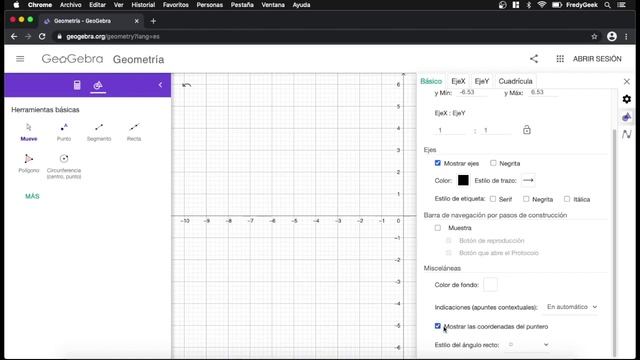
Task: Open graphics view properties icon
Action: click(x=627, y=117)
